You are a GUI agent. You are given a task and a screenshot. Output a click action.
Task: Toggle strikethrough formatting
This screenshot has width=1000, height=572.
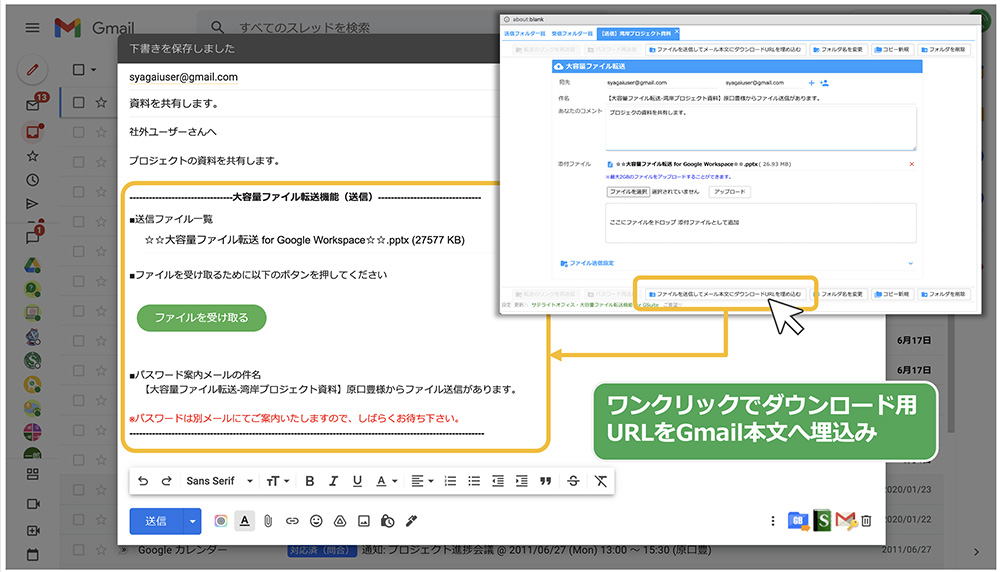coord(573,481)
